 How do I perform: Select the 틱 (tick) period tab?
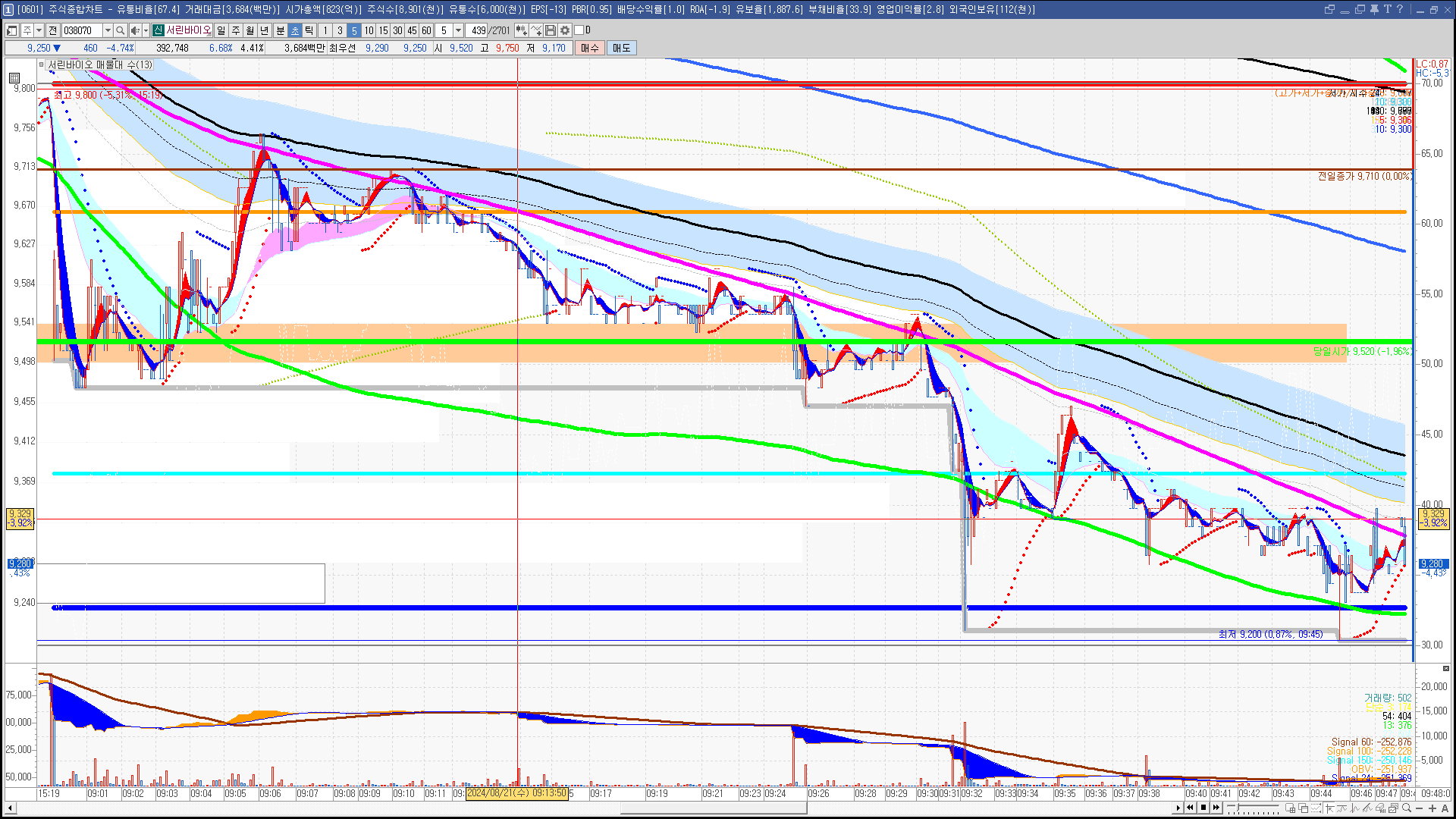click(x=309, y=30)
